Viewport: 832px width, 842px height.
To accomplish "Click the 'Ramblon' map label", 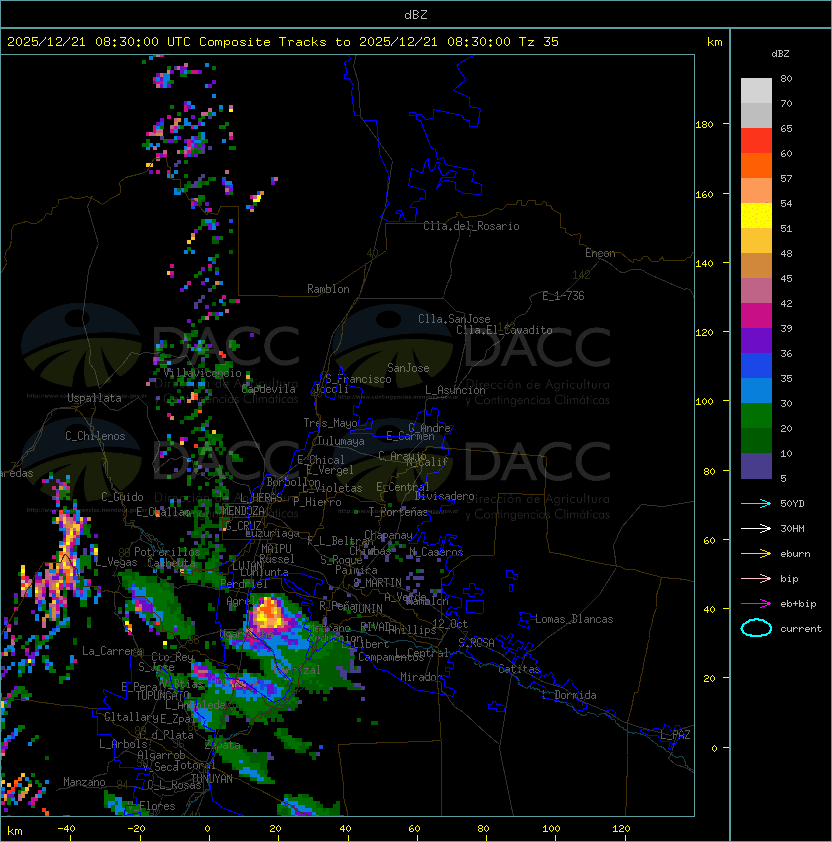I will pyautogui.click(x=328, y=289).
